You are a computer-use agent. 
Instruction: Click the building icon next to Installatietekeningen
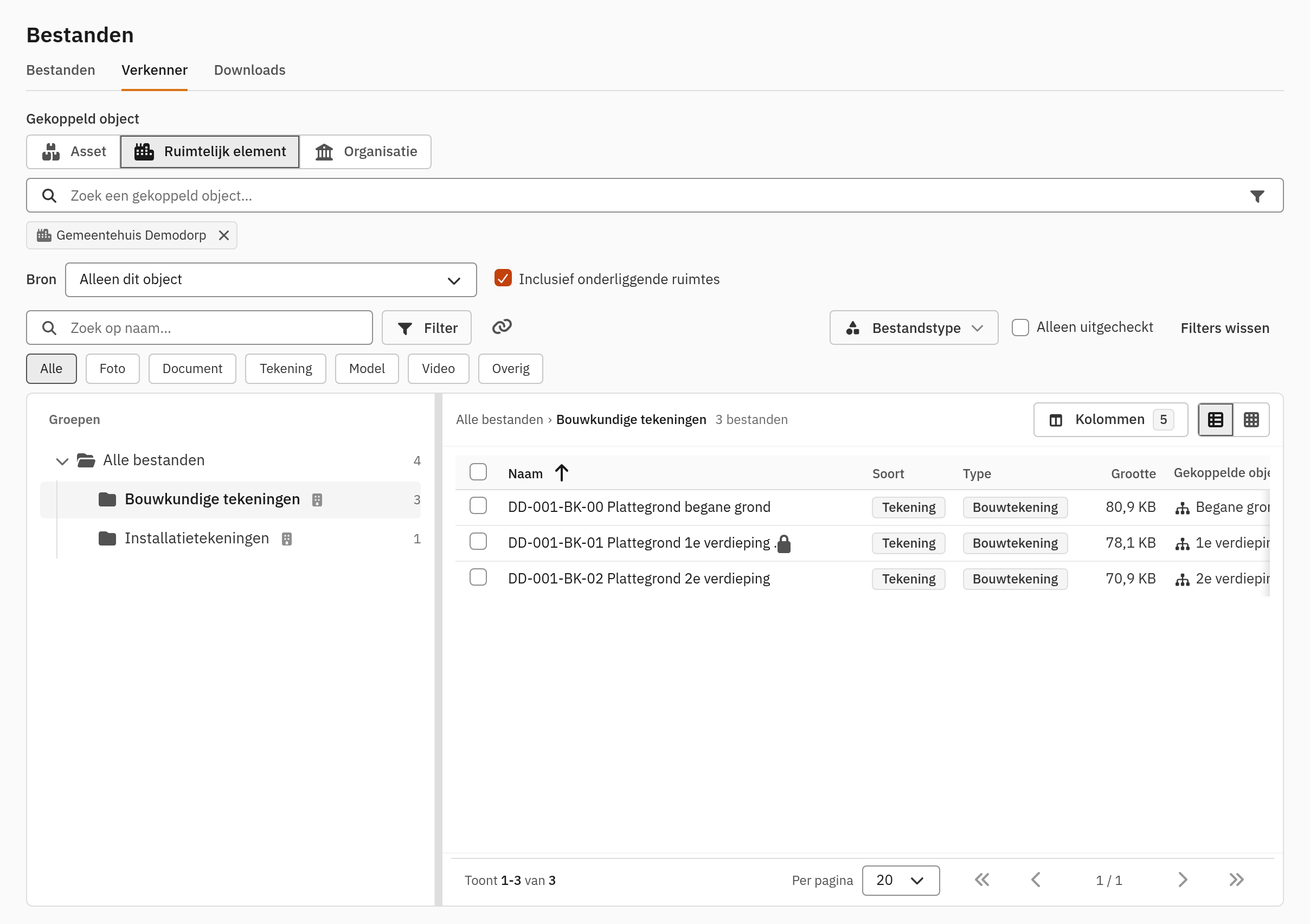pos(287,539)
